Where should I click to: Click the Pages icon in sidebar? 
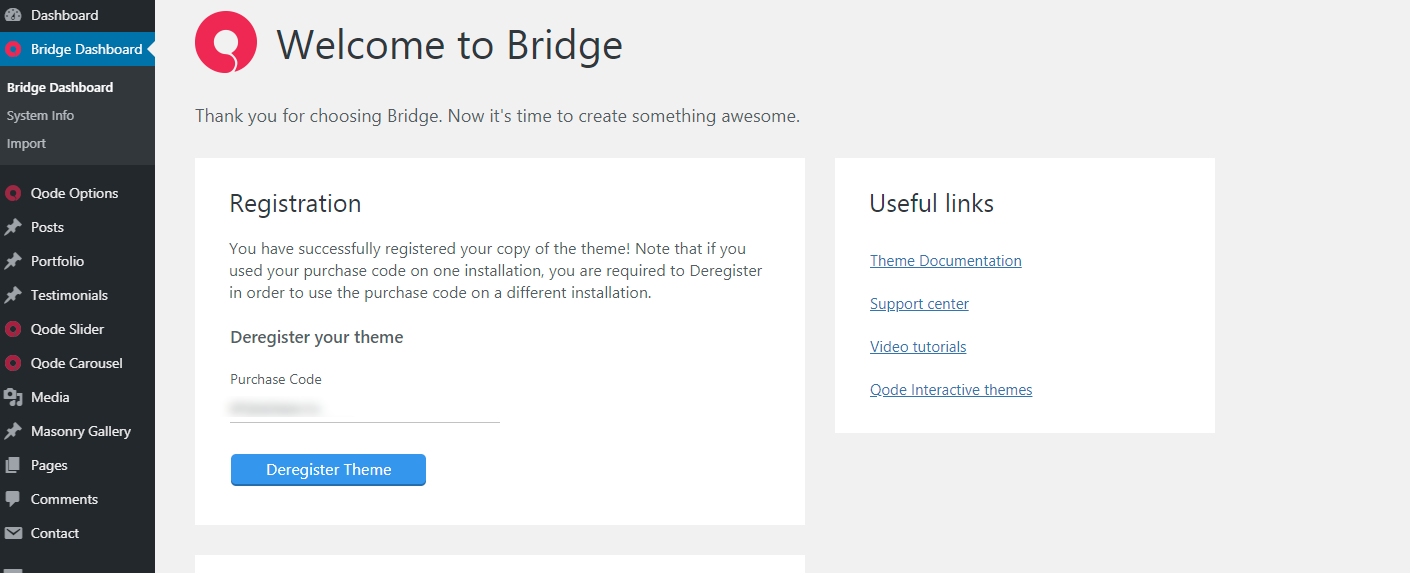[x=13, y=465]
